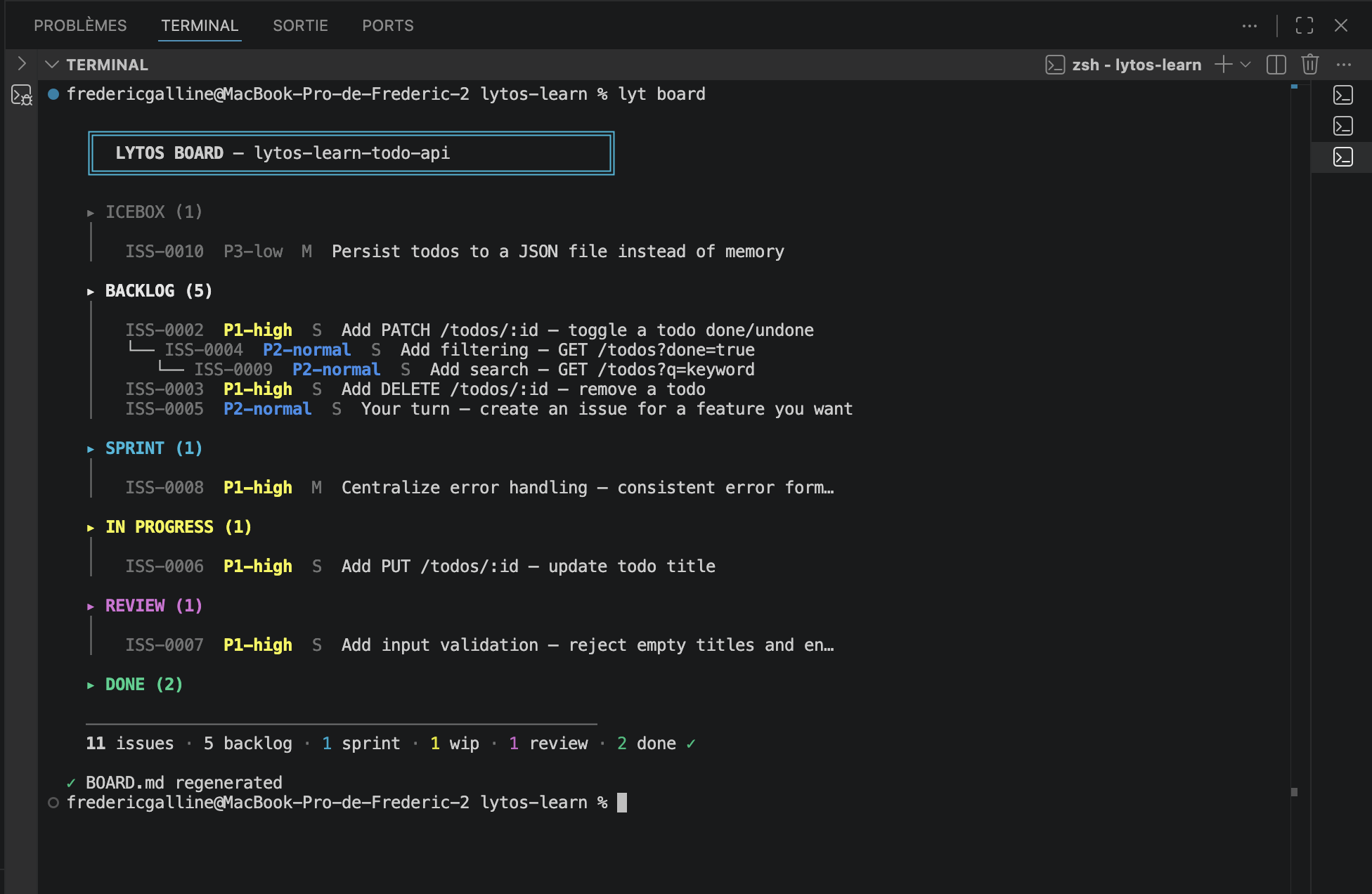Screen dimensions: 1372x894
Task: Select the third terminal icon in the terminal list
Action: pyautogui.click(x=1342, y=157)
